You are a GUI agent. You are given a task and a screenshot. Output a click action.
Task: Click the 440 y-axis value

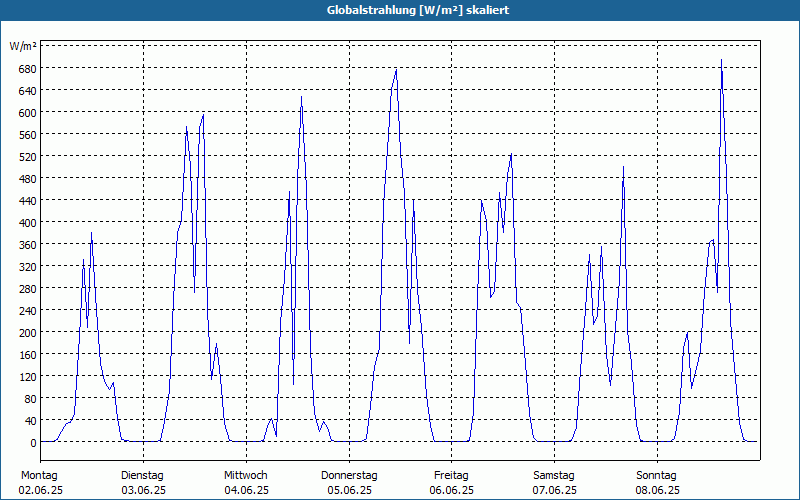pyautogui.click(x=27, y=201)
